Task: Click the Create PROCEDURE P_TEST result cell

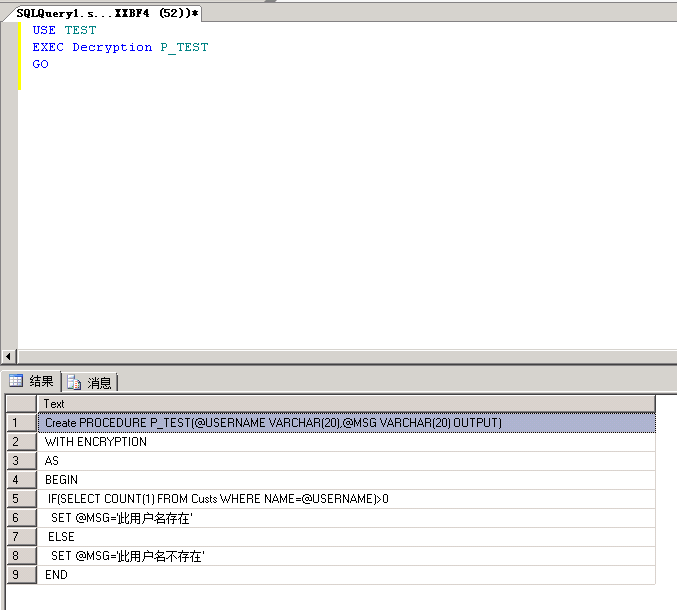Action: 347,423
